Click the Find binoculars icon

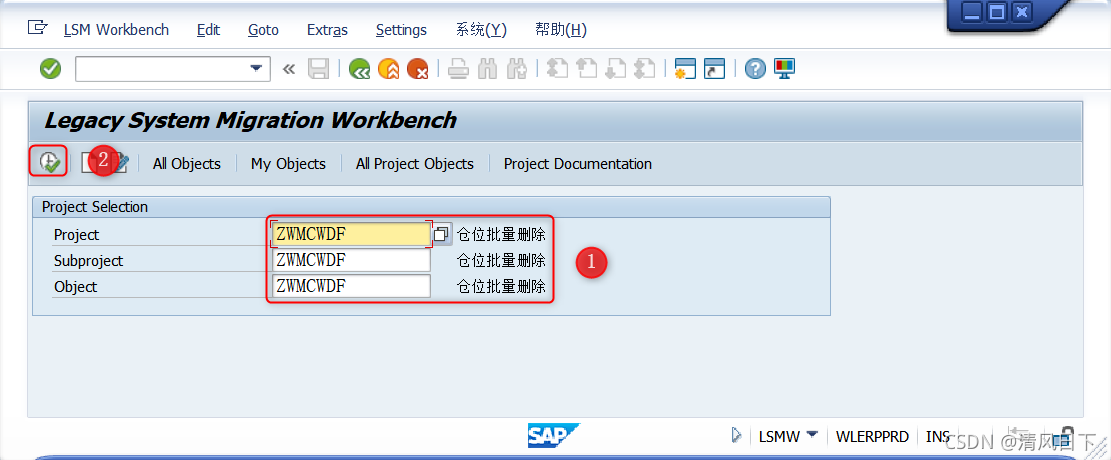point(487,69)
